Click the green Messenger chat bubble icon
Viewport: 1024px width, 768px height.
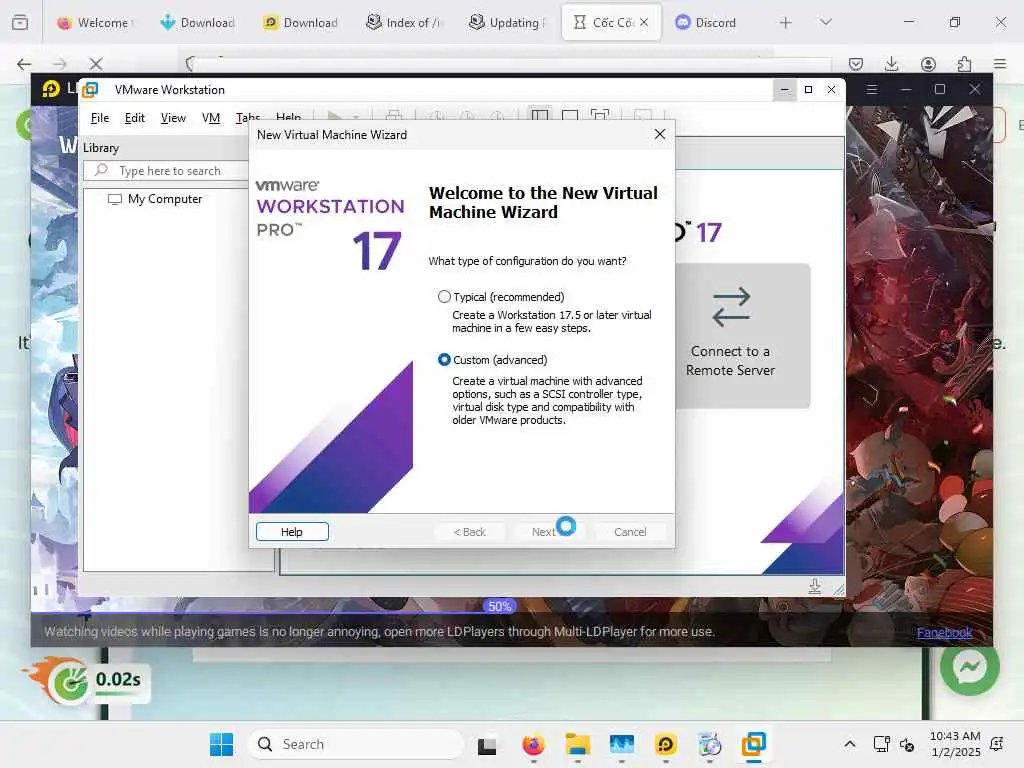tap(970, 667)
